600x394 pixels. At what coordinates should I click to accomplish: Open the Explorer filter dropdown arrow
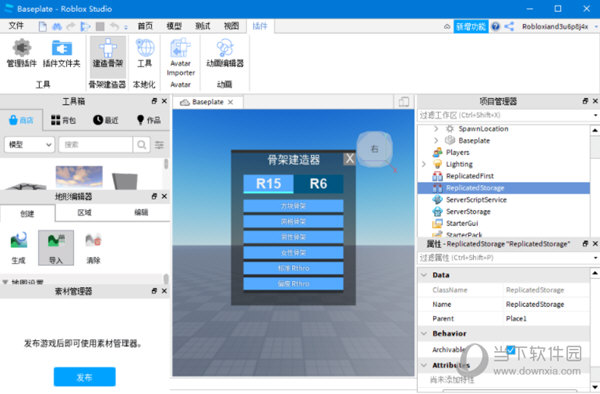pos(595,115)
